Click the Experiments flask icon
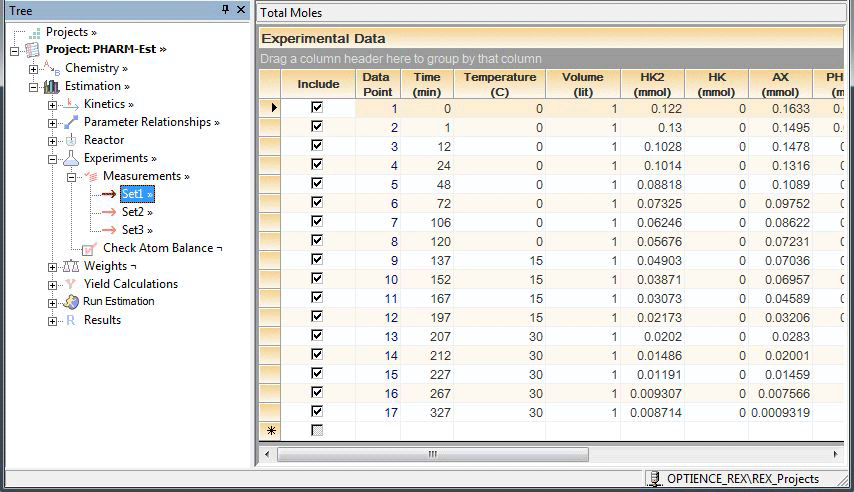Viewport: 854px width, 492px height. pos(71,158)
